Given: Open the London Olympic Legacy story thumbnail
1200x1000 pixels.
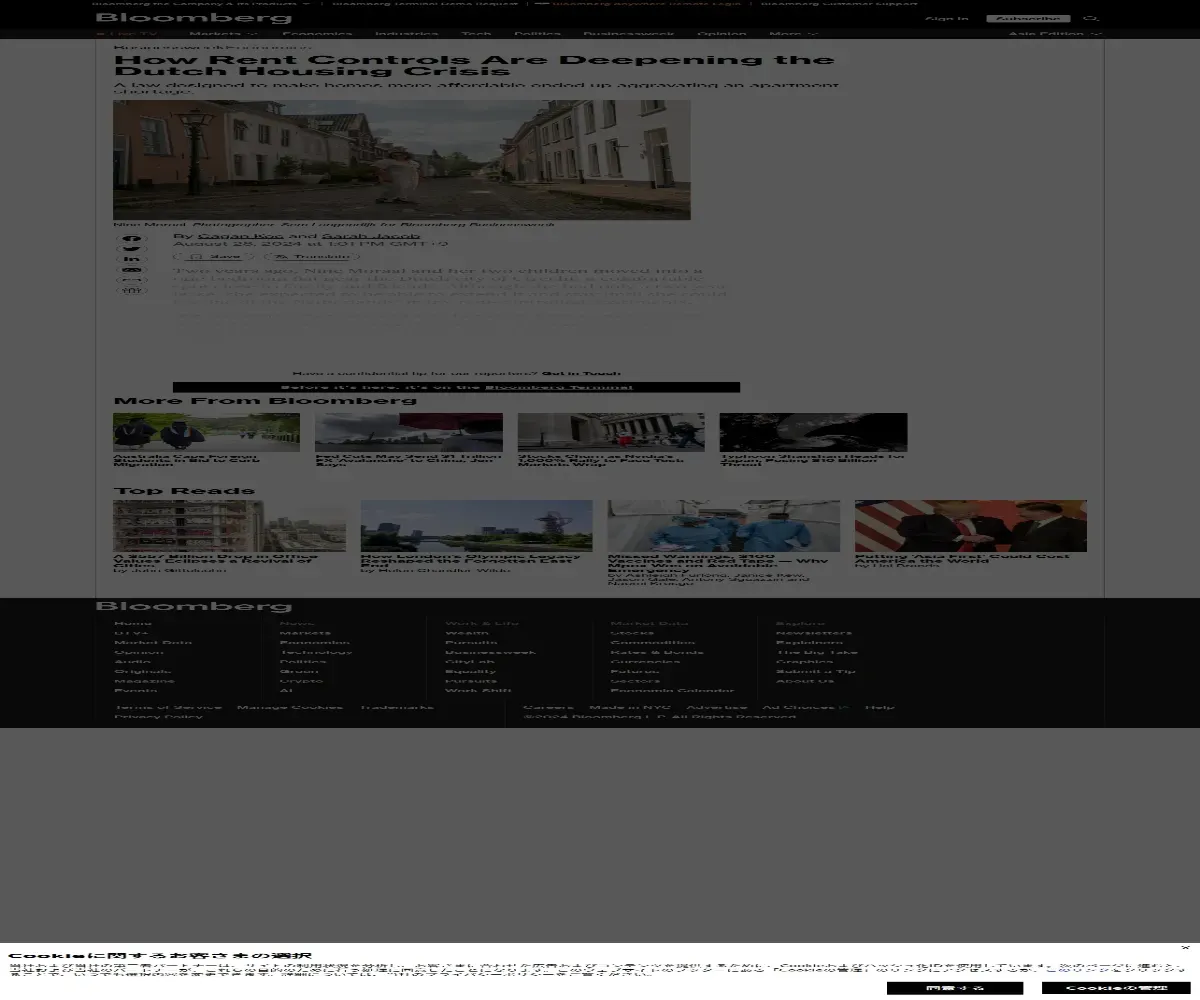Looking at the screenshot, I should pos(477,526).
